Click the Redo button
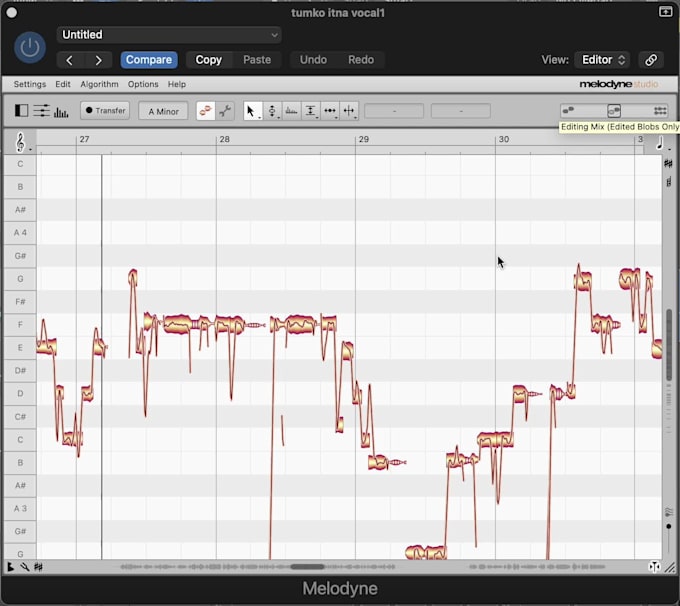The image size is (680, 606). 361,60
